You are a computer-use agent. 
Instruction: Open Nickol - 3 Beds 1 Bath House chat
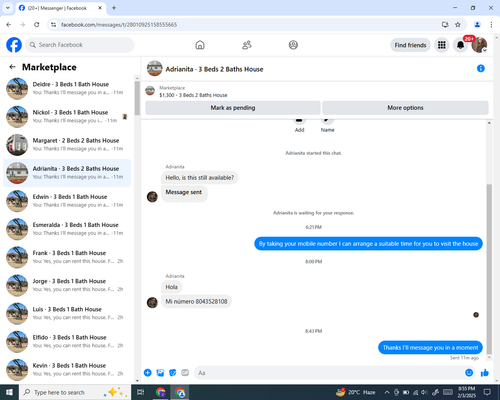pos(67,117)
